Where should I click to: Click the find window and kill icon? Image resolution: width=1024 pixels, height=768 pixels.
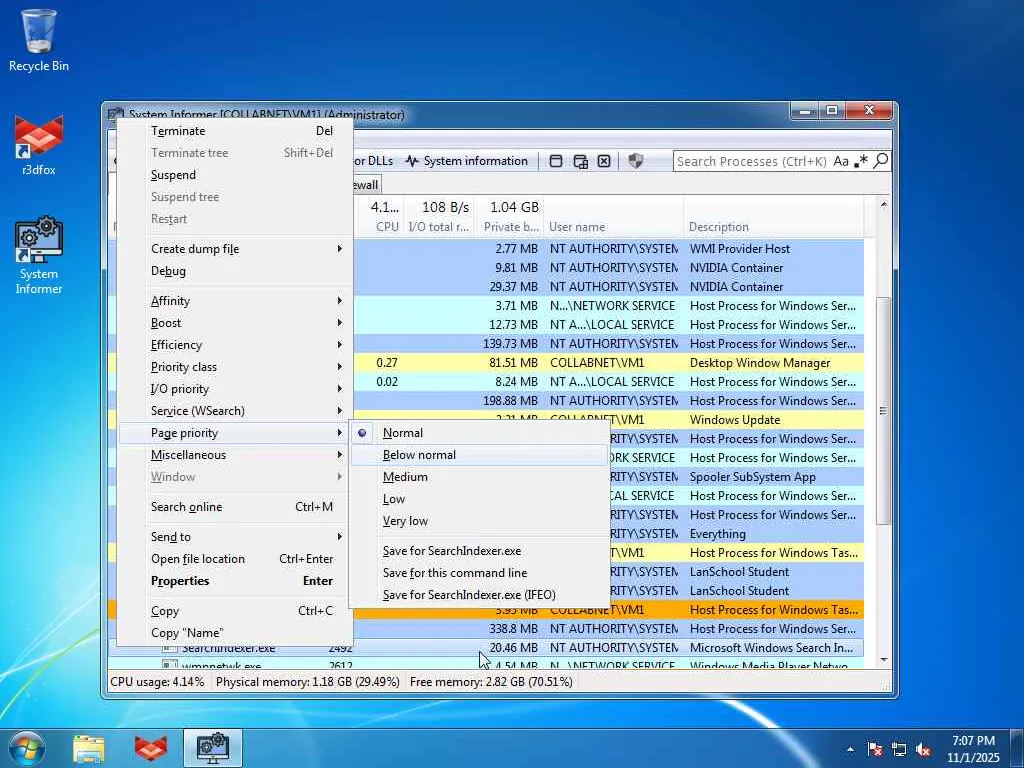604,161
